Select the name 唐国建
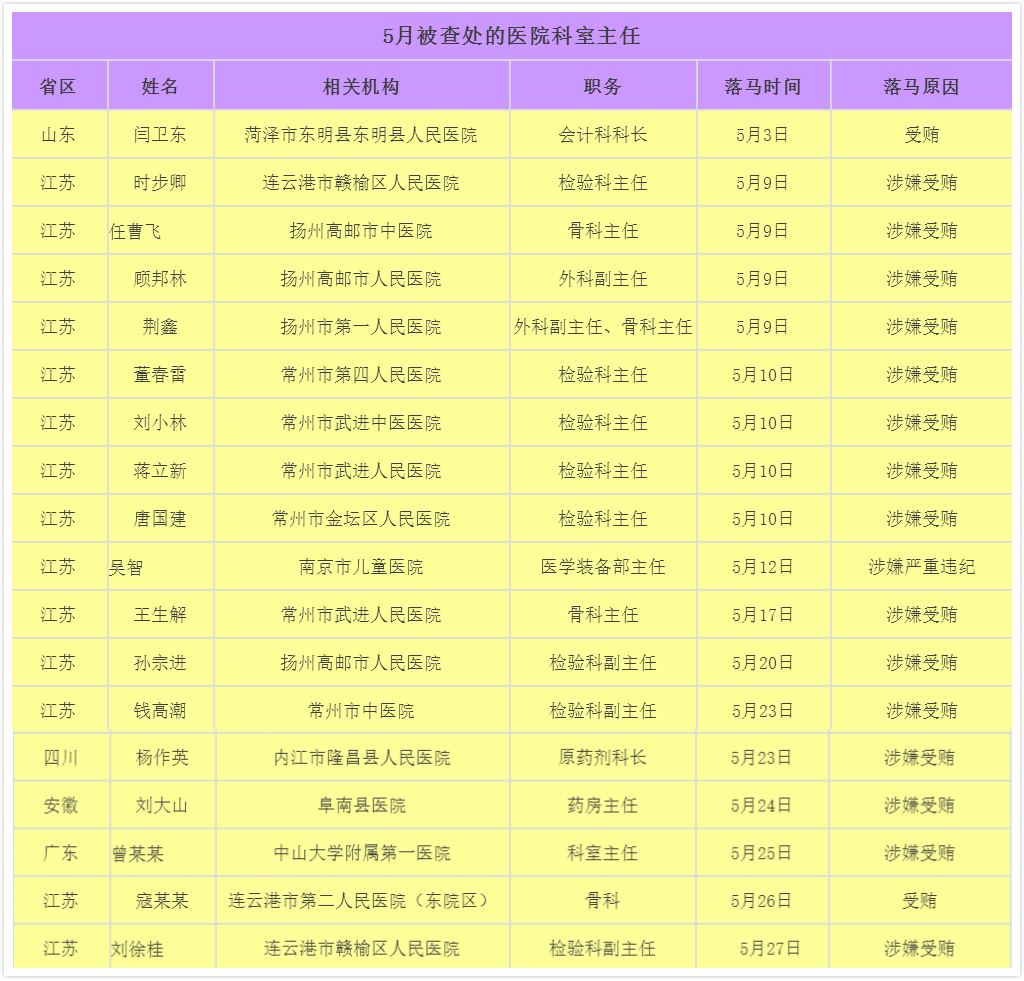This screenshot has width=1024, height=981. pos(160,519)
